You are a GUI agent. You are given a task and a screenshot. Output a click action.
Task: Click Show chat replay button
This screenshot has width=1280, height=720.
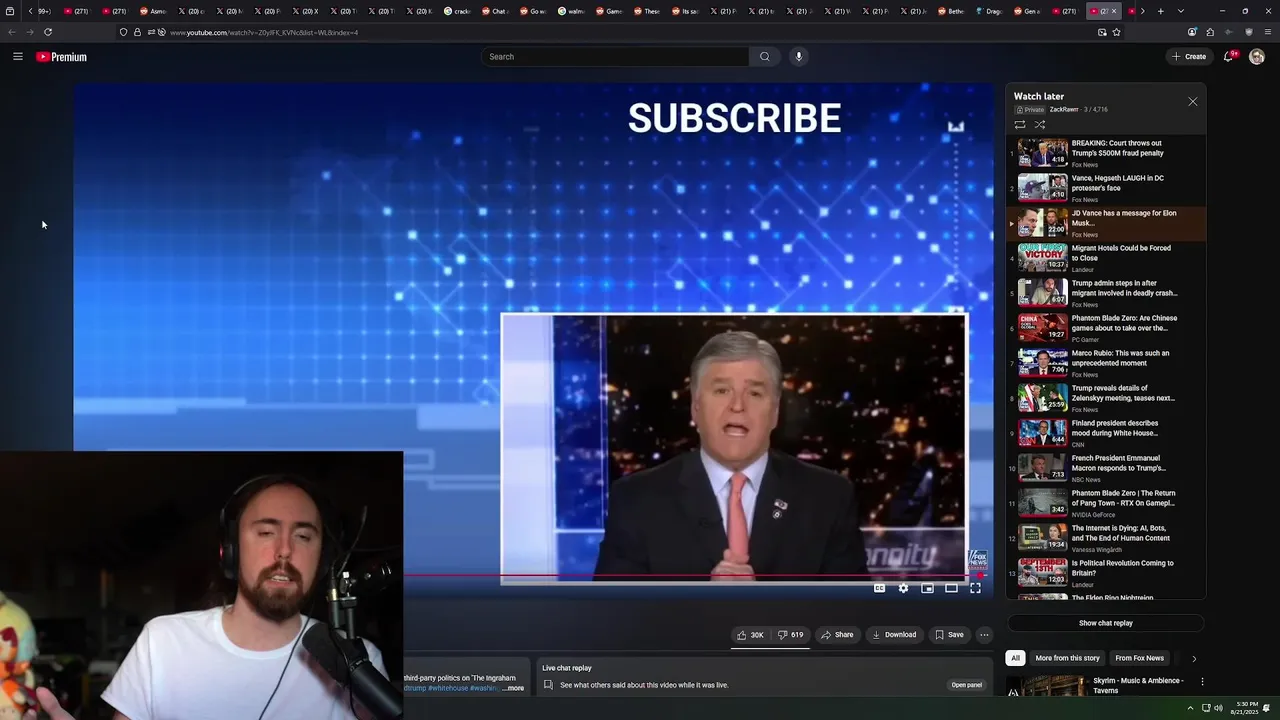(x=1105, y=623)
